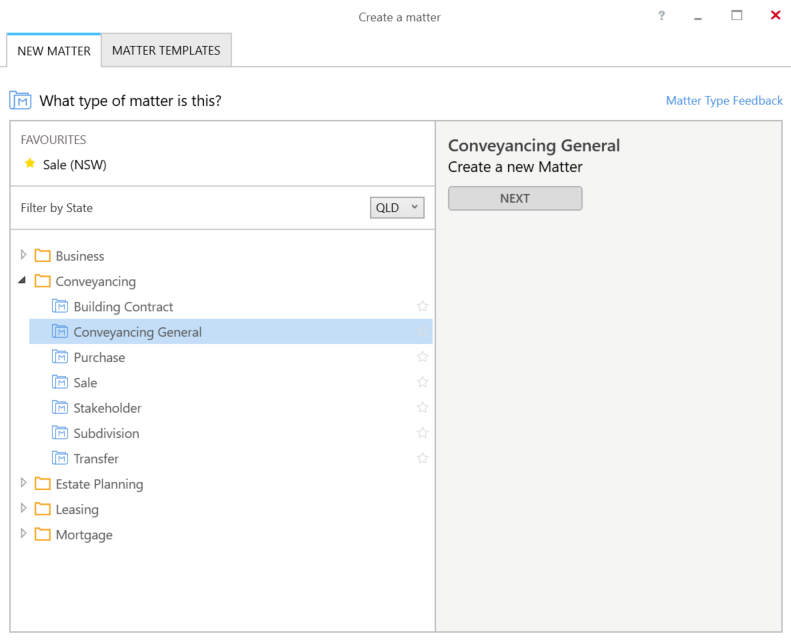Click the help question mark icon
This screenshot has height=642, width=791.
click(x=661, y=16)
